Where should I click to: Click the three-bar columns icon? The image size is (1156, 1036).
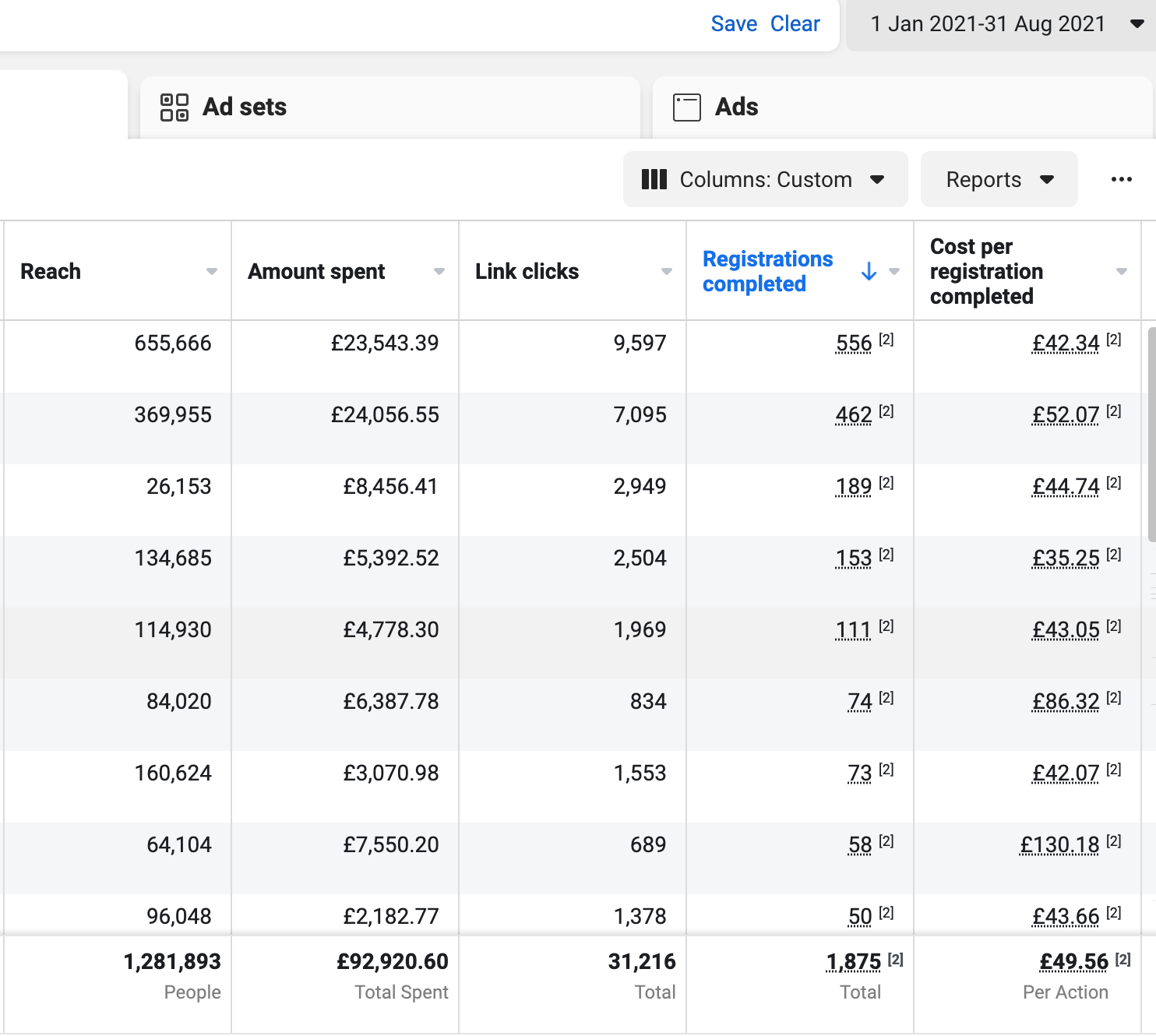(x=654, y=180)
